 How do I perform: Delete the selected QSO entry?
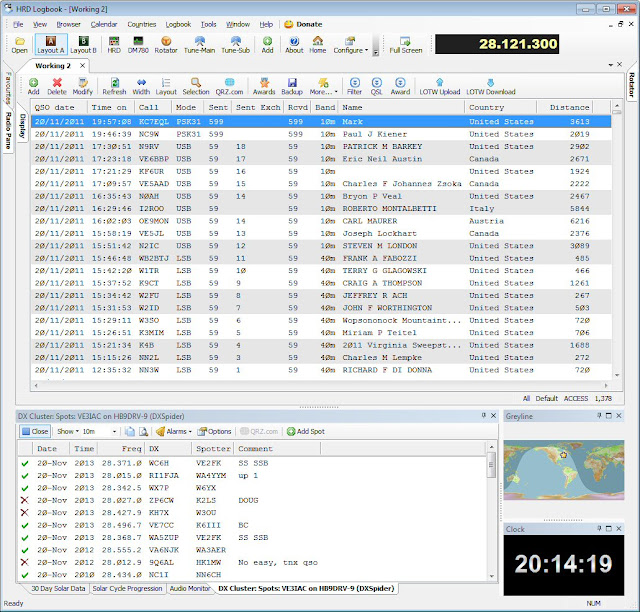pos(57,86)
